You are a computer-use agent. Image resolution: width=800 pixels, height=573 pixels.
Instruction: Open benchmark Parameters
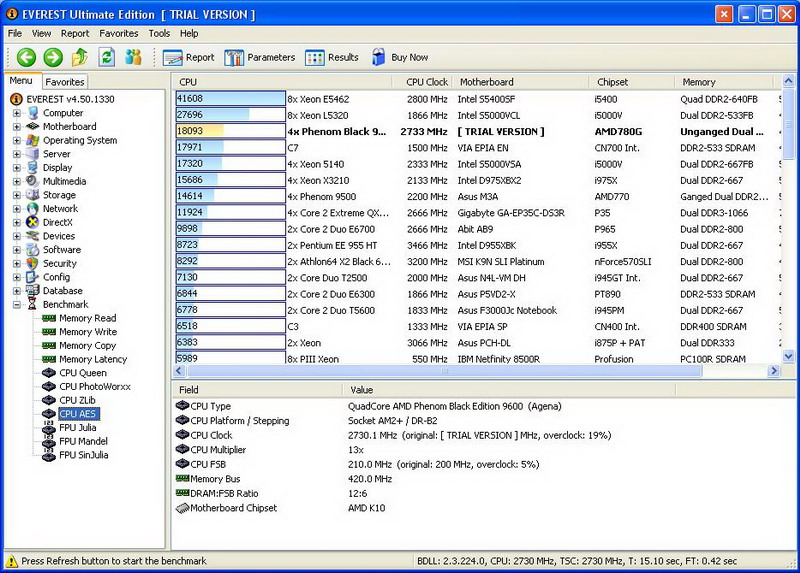[259, 58]
